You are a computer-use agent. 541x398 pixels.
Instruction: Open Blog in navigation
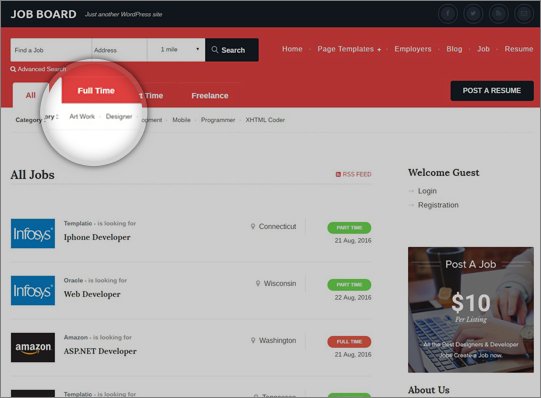point(454,49)
